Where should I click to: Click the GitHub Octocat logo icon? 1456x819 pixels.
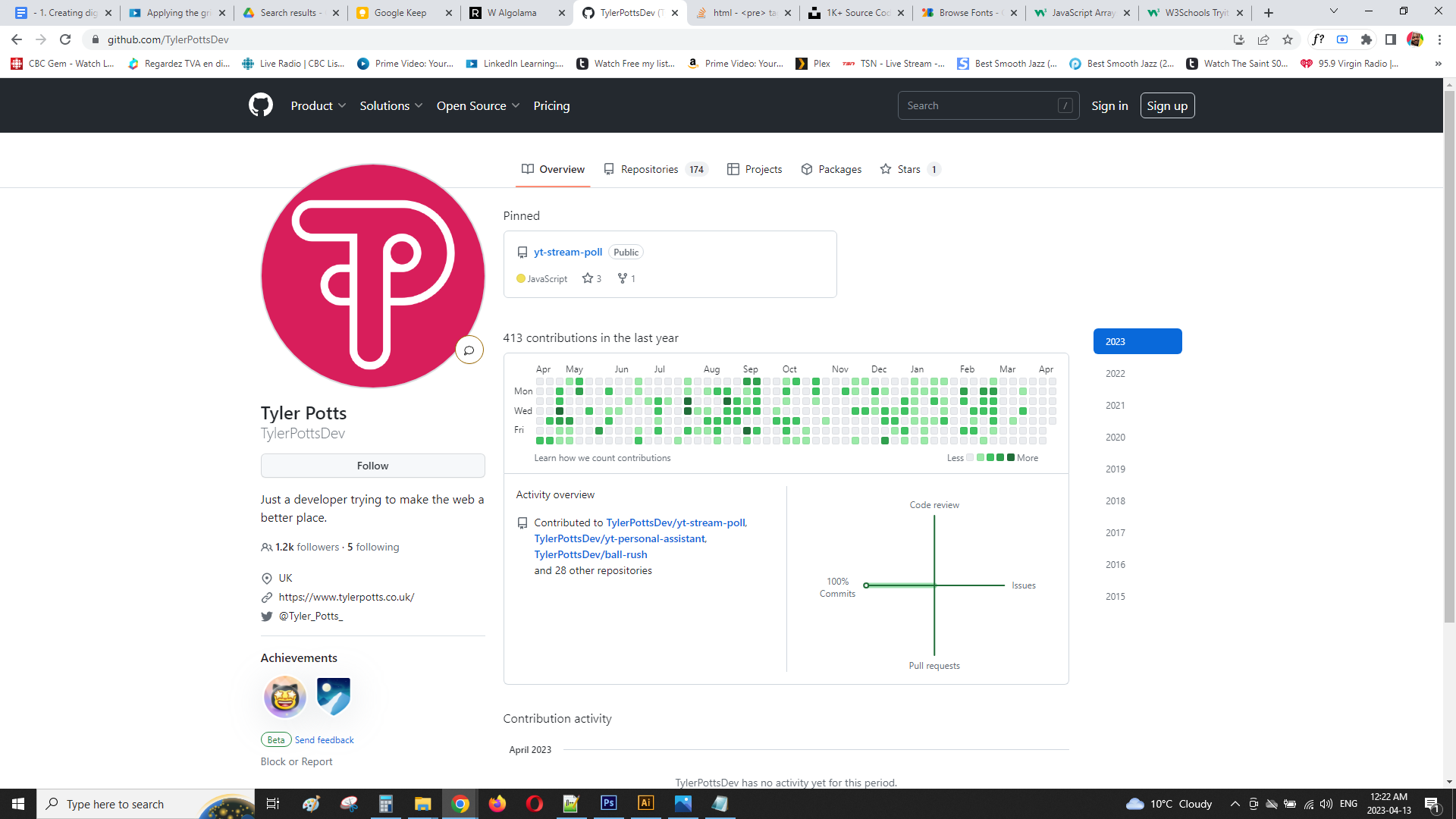[x=261, y=105]
